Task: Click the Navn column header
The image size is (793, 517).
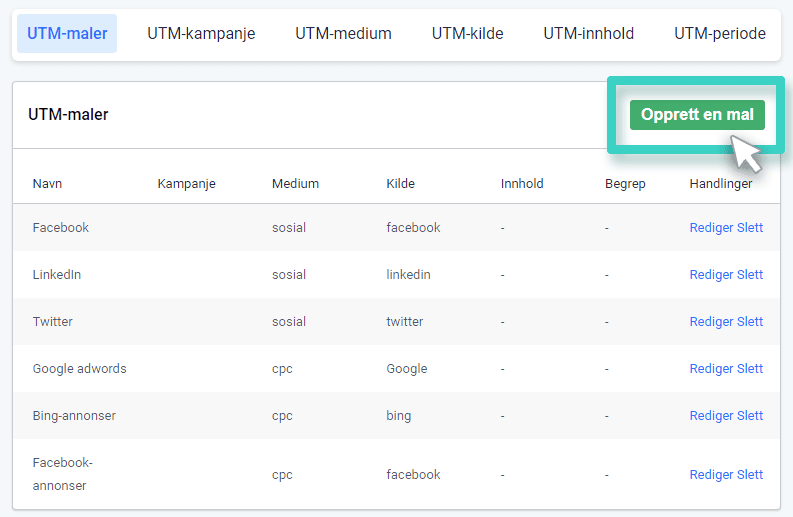Action: pyautogui.click(x=48, y=184)
